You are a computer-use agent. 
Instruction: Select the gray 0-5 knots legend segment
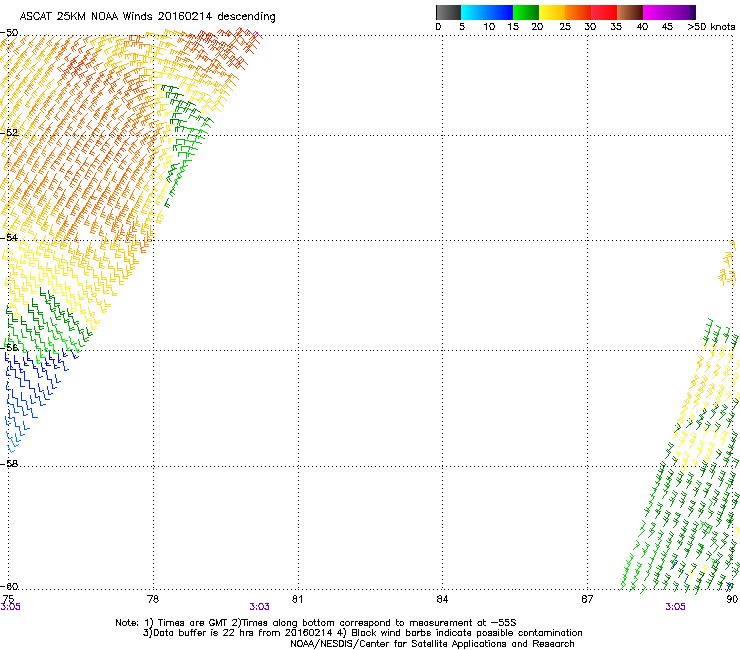pyautogui.click(x=448, y=12)
